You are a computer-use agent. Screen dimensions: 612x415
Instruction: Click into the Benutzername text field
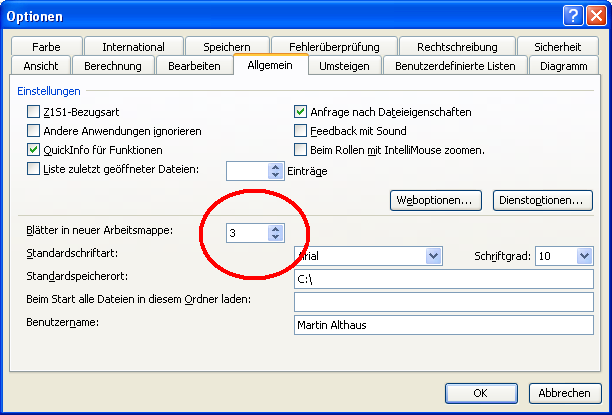point(444,325)
